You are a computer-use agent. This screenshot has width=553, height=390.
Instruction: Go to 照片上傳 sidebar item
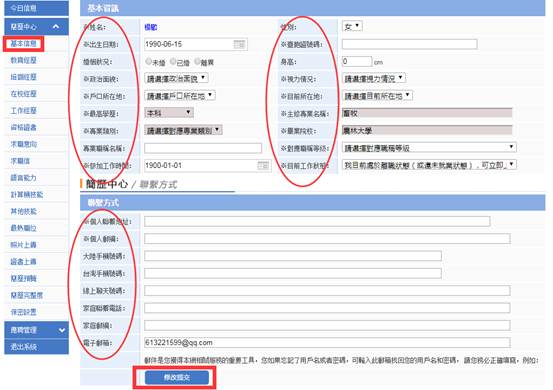(x=24, y=245)
